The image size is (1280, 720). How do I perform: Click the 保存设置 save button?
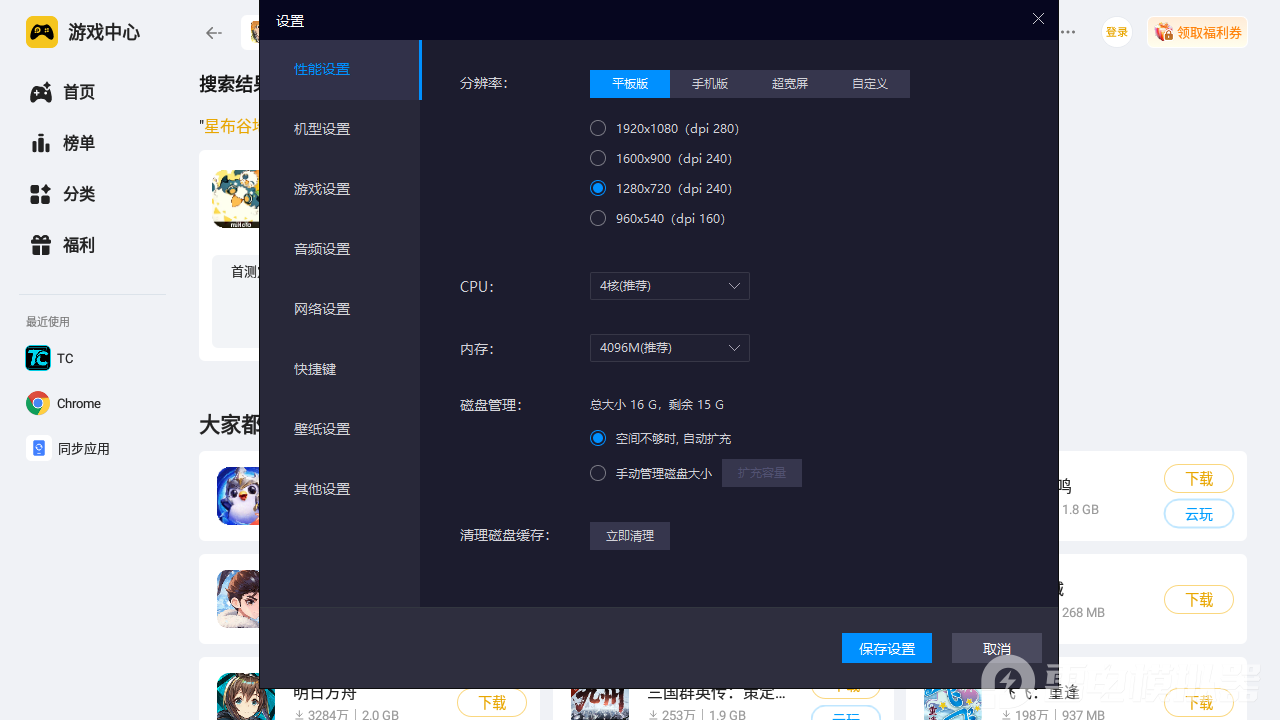coord(886,648)
